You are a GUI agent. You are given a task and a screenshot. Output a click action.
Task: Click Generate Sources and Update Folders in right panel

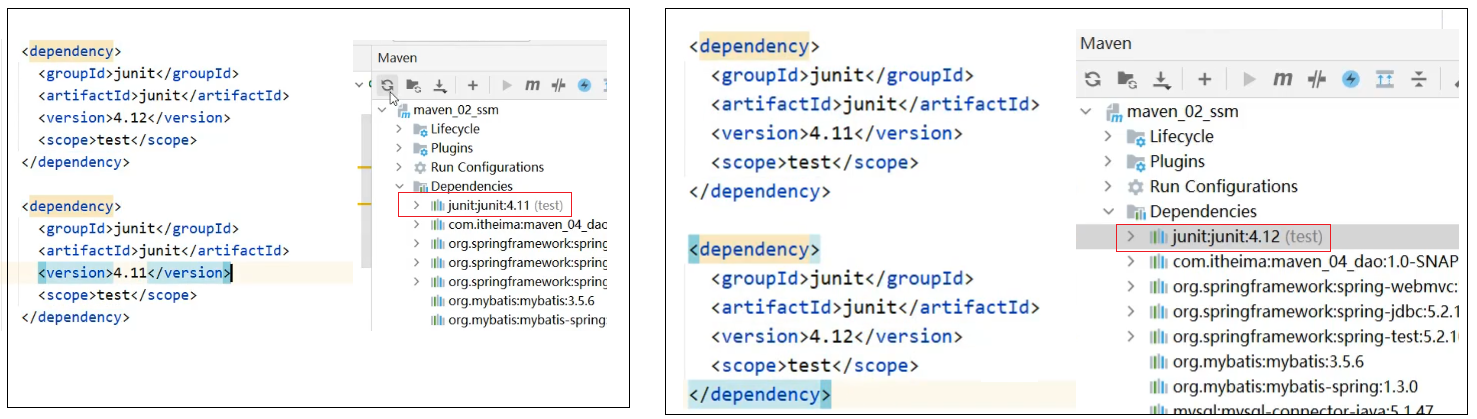click(1127, 79)
